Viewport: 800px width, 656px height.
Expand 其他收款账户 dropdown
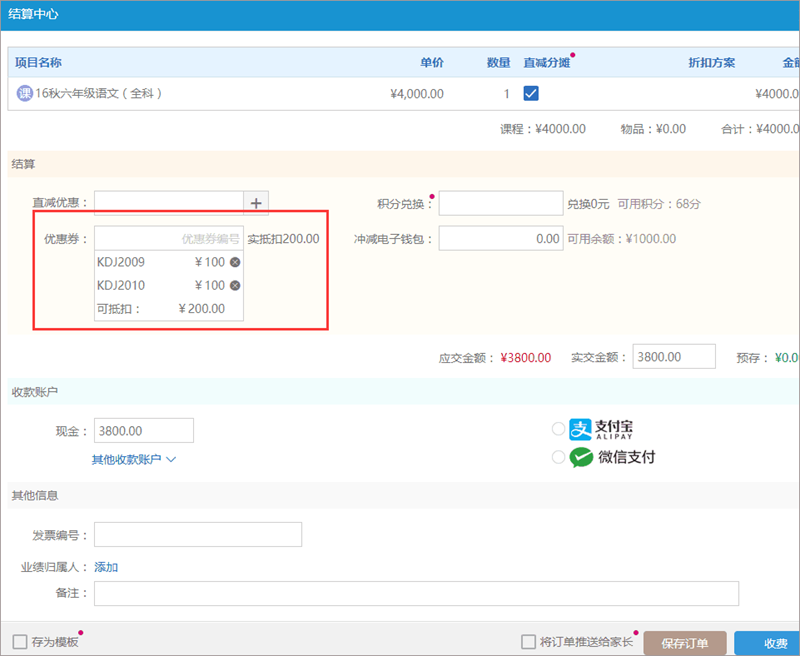pyautogui.click(x=134, y=460)
